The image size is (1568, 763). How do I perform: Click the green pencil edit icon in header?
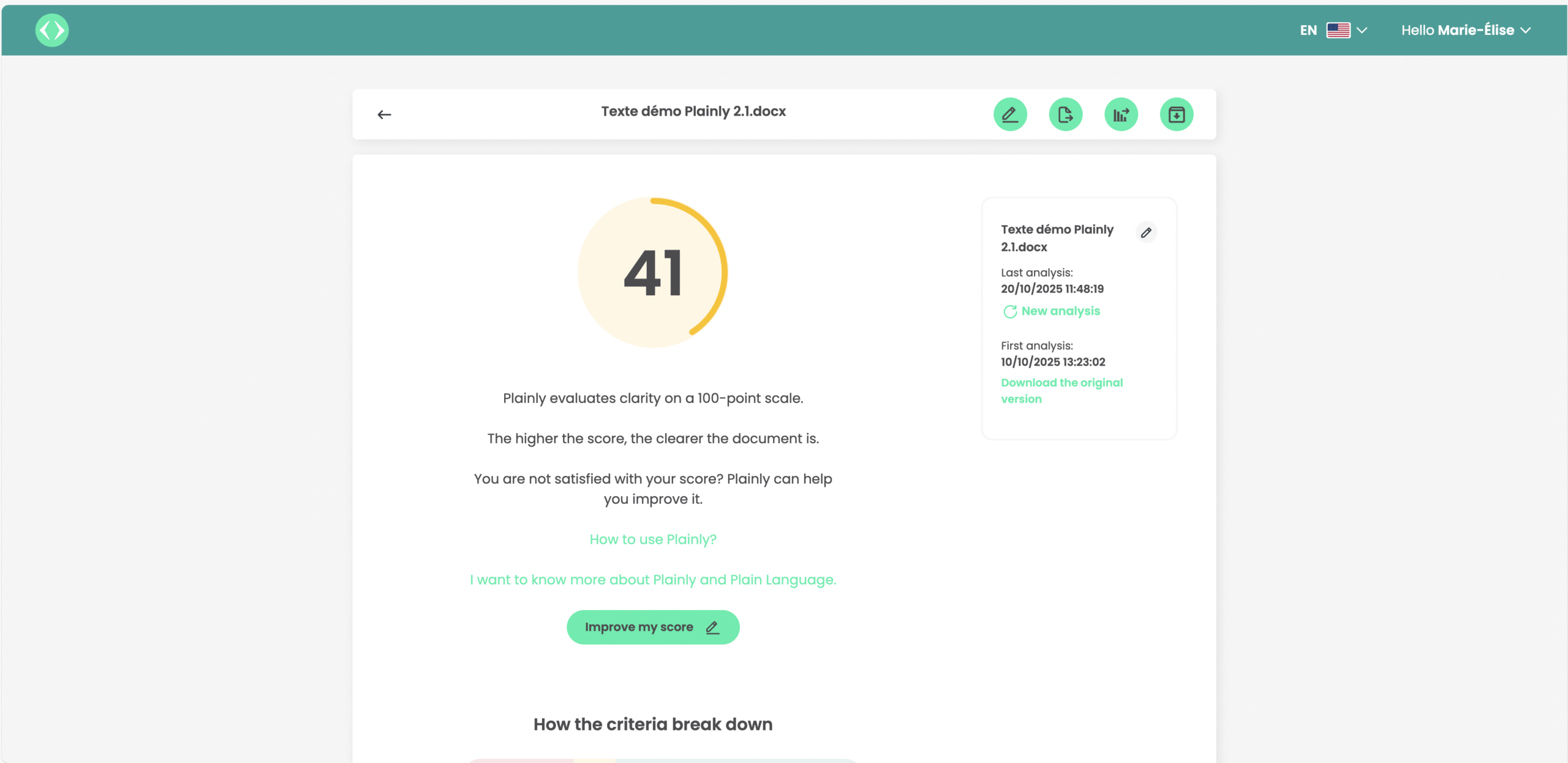[x=1010, y=115]
